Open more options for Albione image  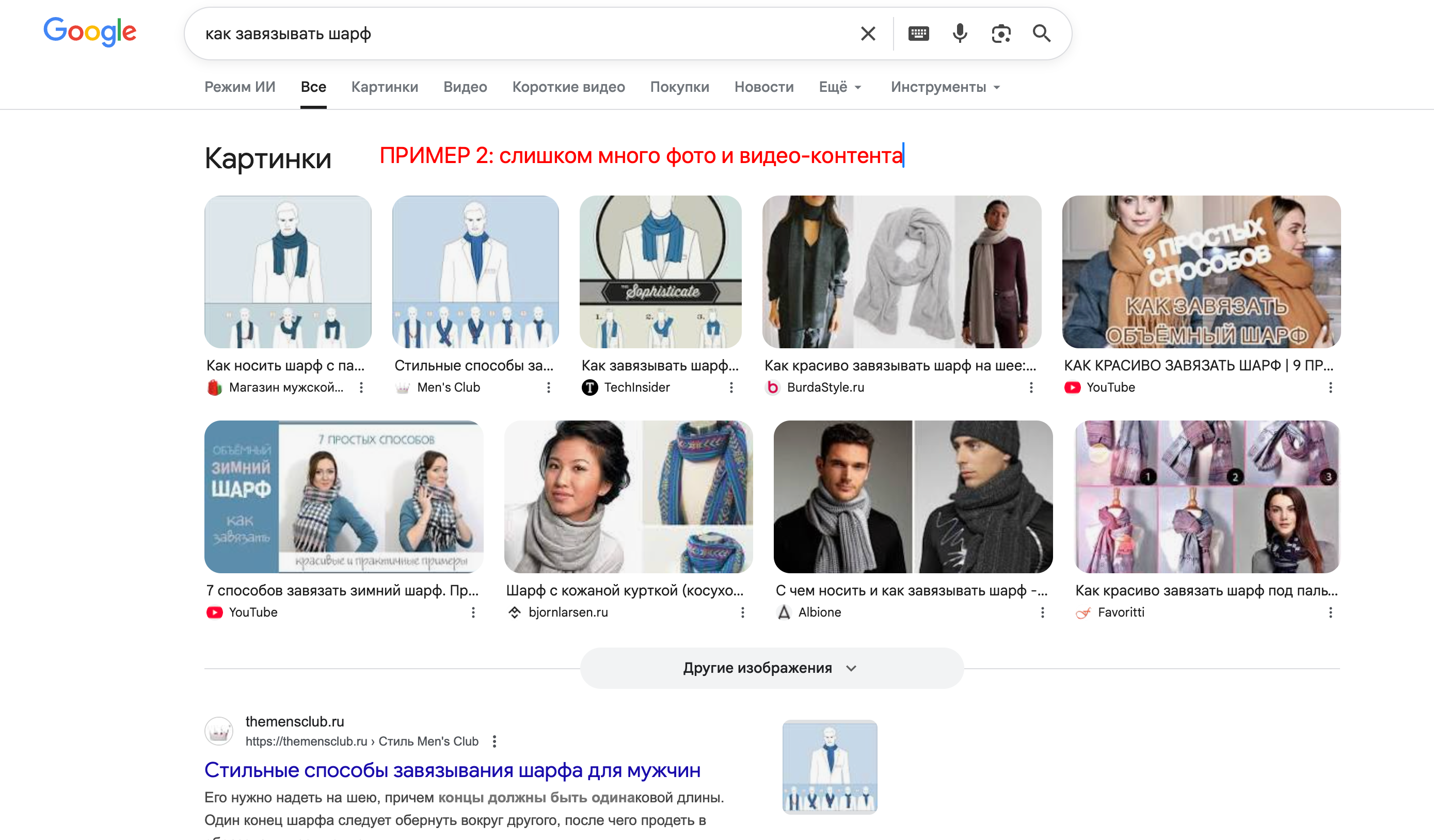(x=1042, y=612)
